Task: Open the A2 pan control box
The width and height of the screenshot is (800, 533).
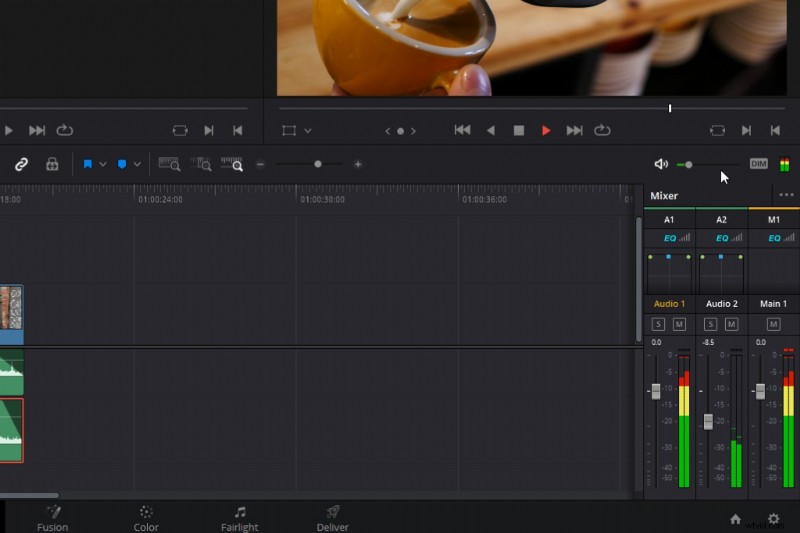Action: click(721, 272)
